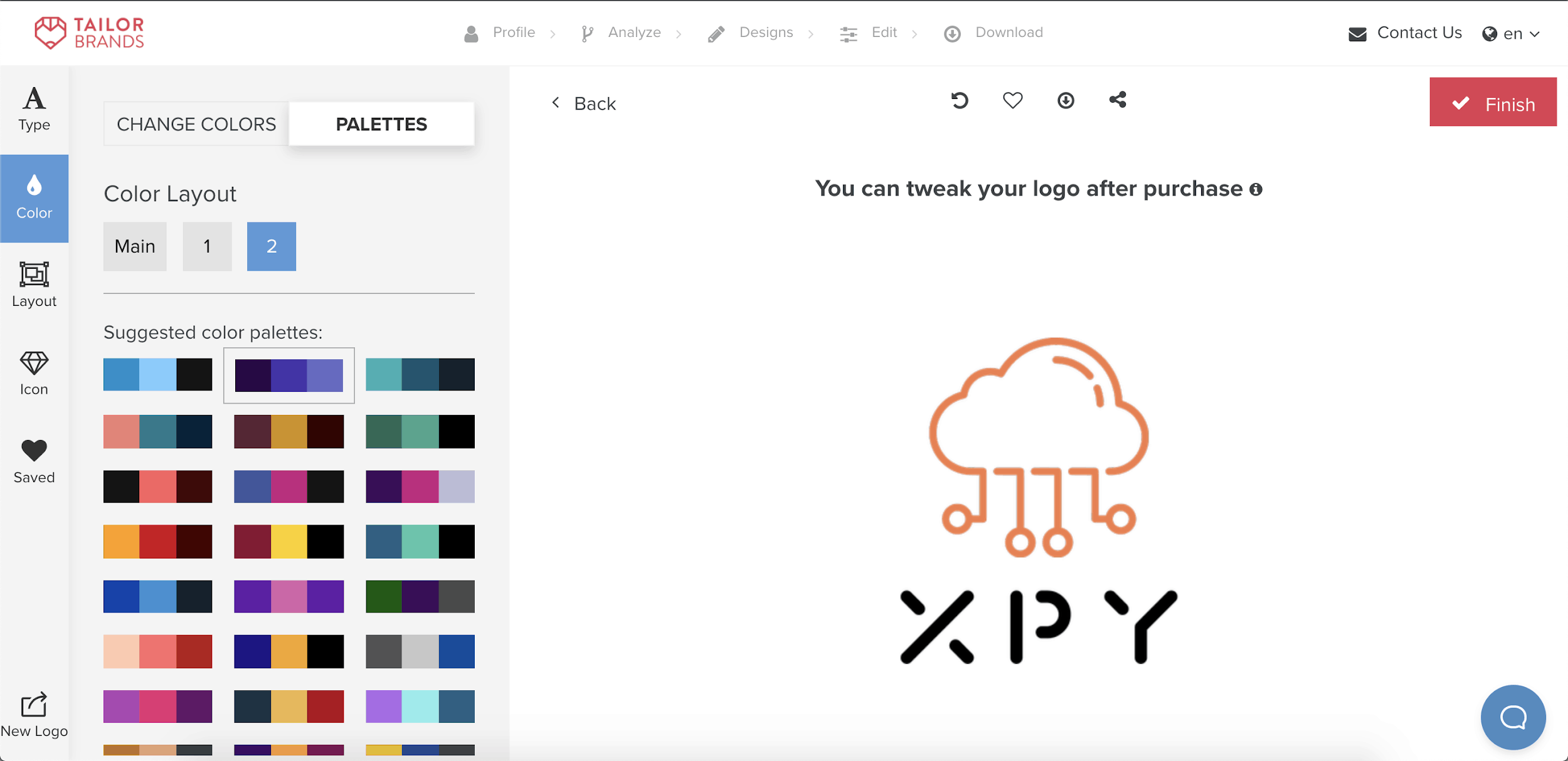This screenshot has width=1568, height=761.
Task: Click the undo/reset arrow icon
Action: pos(959,100)
